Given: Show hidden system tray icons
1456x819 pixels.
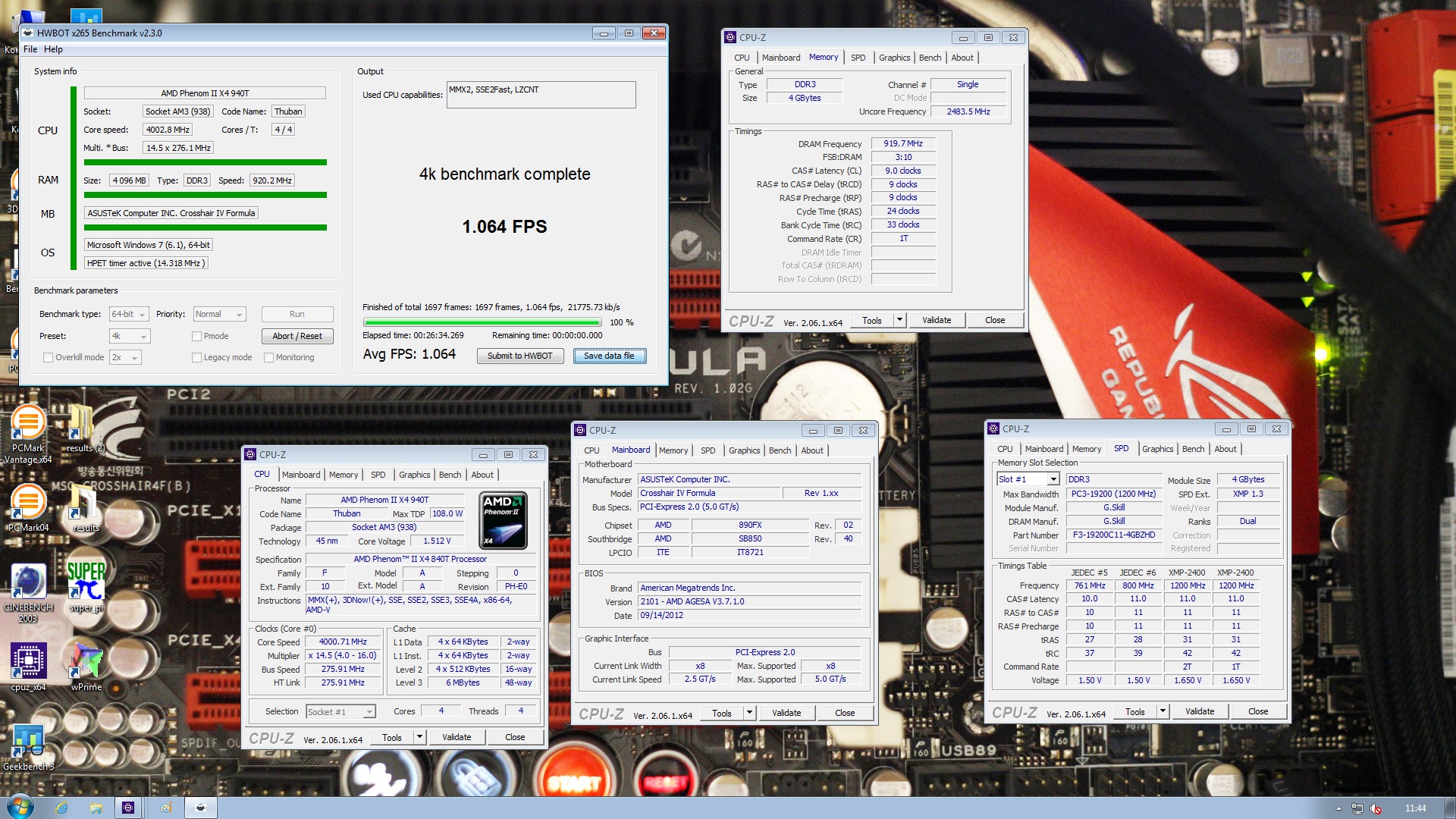Looking at the screenshot, I should 1338,808.
